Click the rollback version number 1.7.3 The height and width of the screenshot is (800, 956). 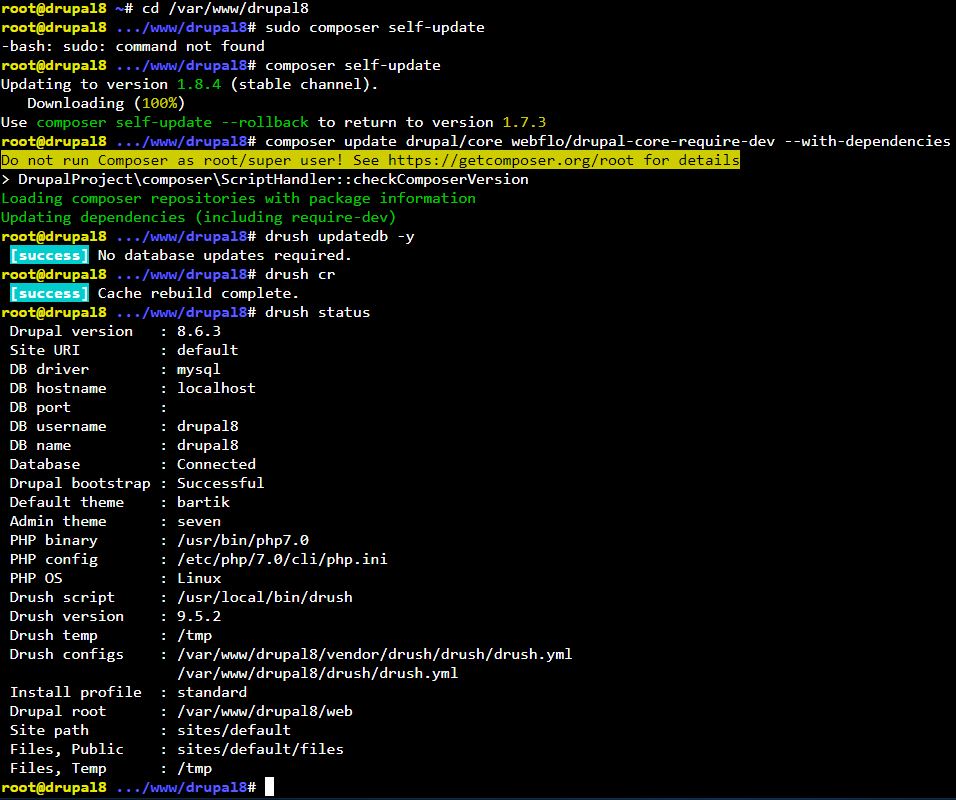coord(524,122)
